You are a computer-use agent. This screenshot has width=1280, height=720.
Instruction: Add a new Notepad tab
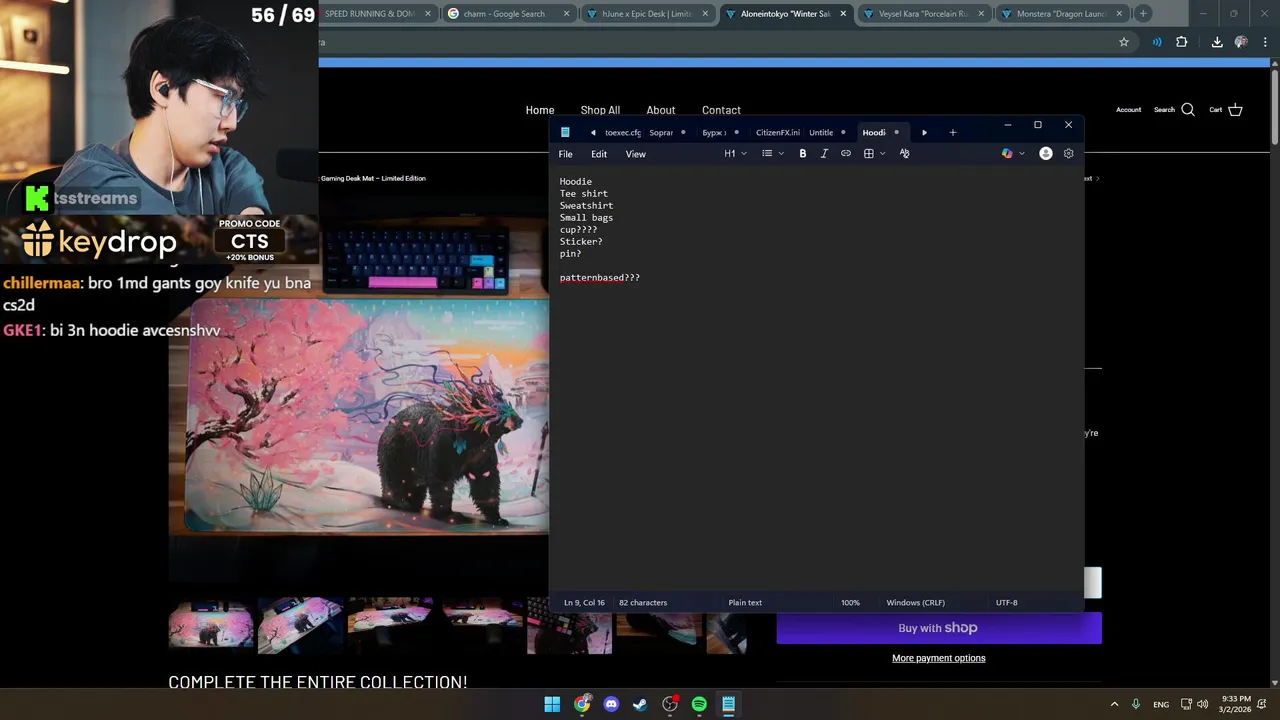click(952, 133)
